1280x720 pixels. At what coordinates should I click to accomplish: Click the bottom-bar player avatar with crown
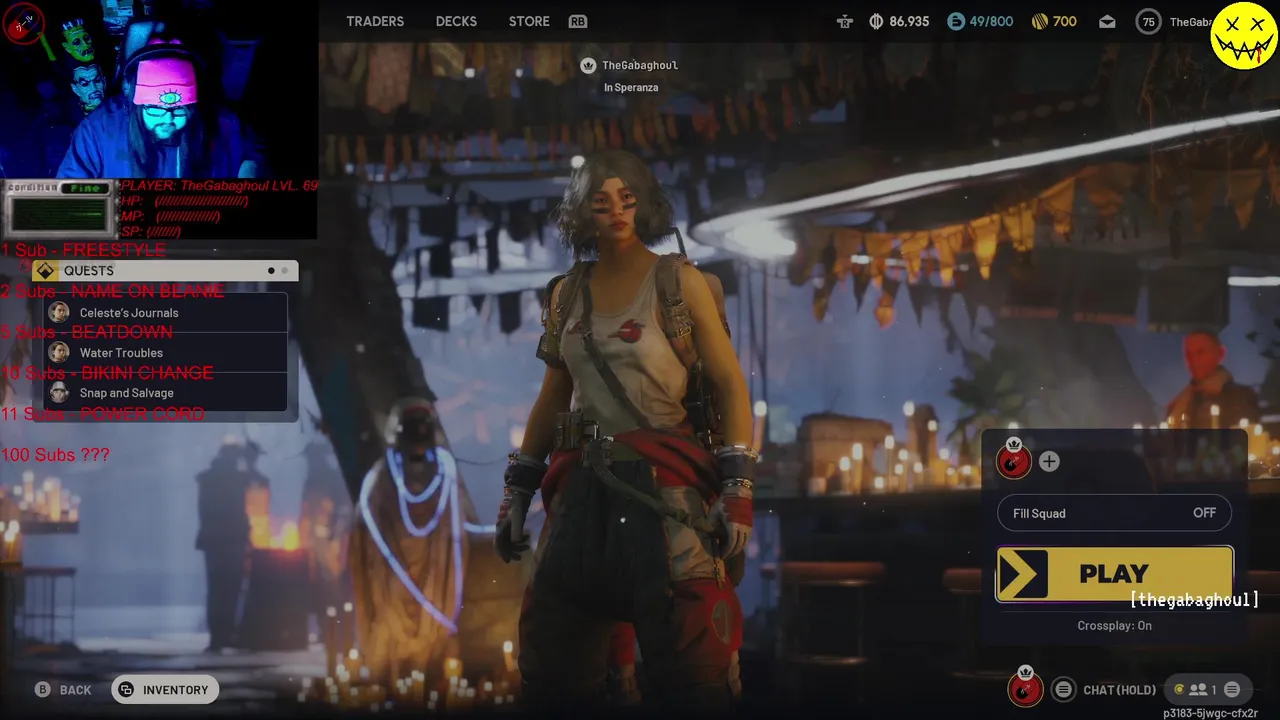click(x=1025, y=688)
